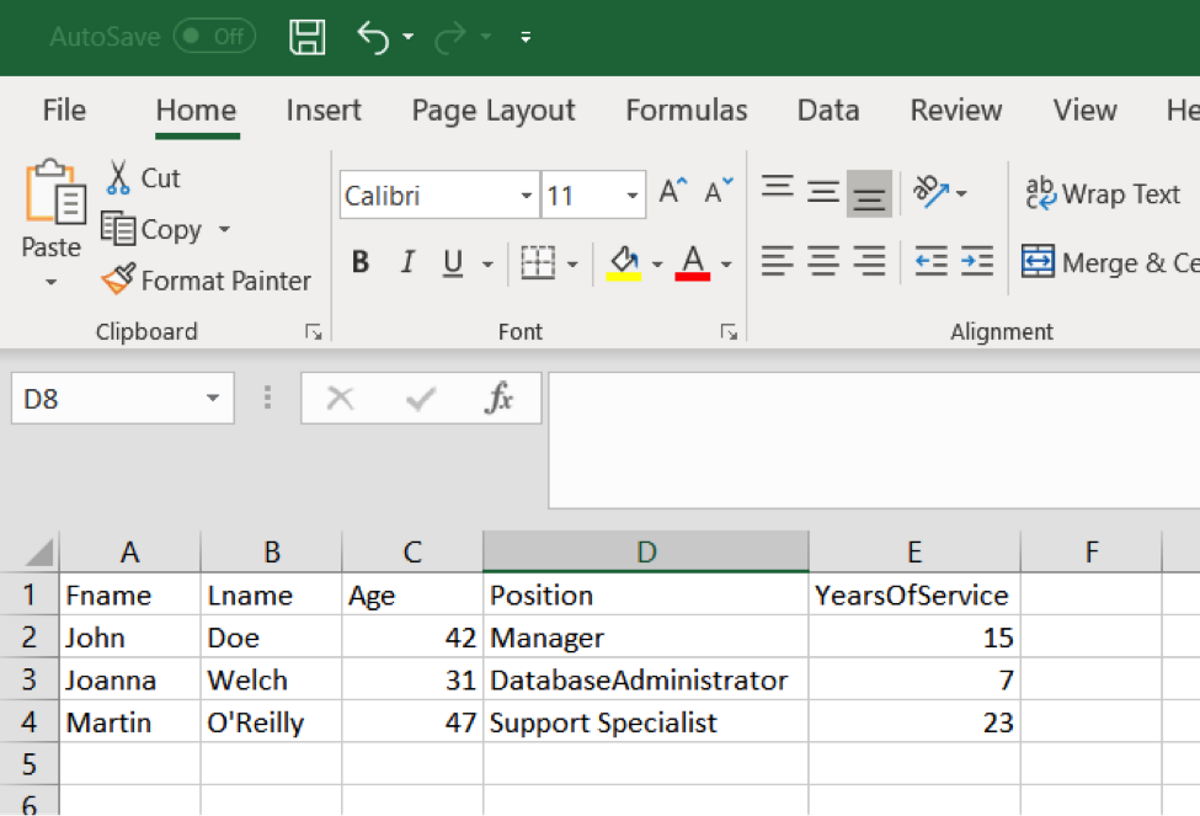
Task: Toggle the AutoSave switch
Action: click(x=213, y=37)
